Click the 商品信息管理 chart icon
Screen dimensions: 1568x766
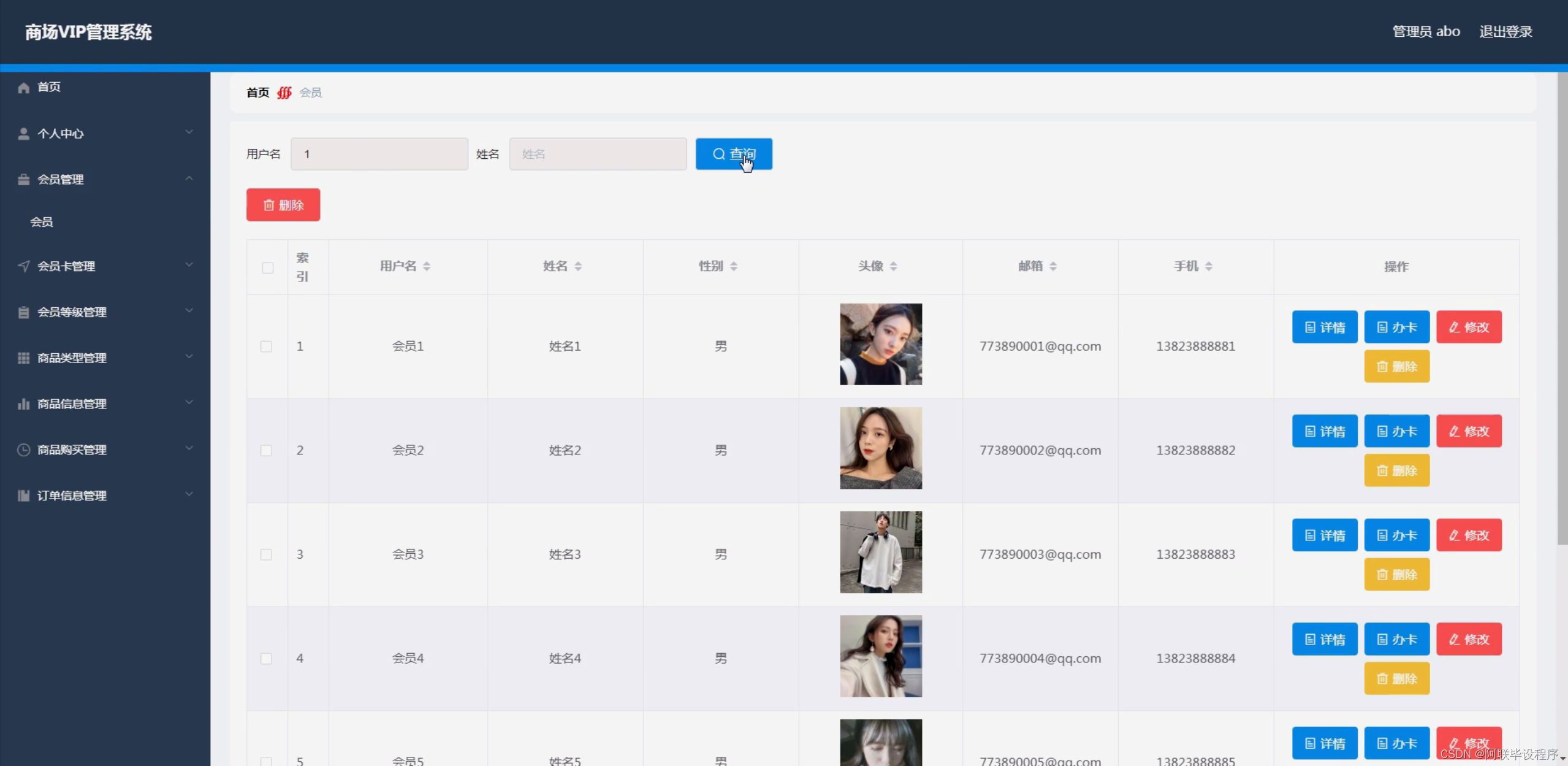[23, 404]
